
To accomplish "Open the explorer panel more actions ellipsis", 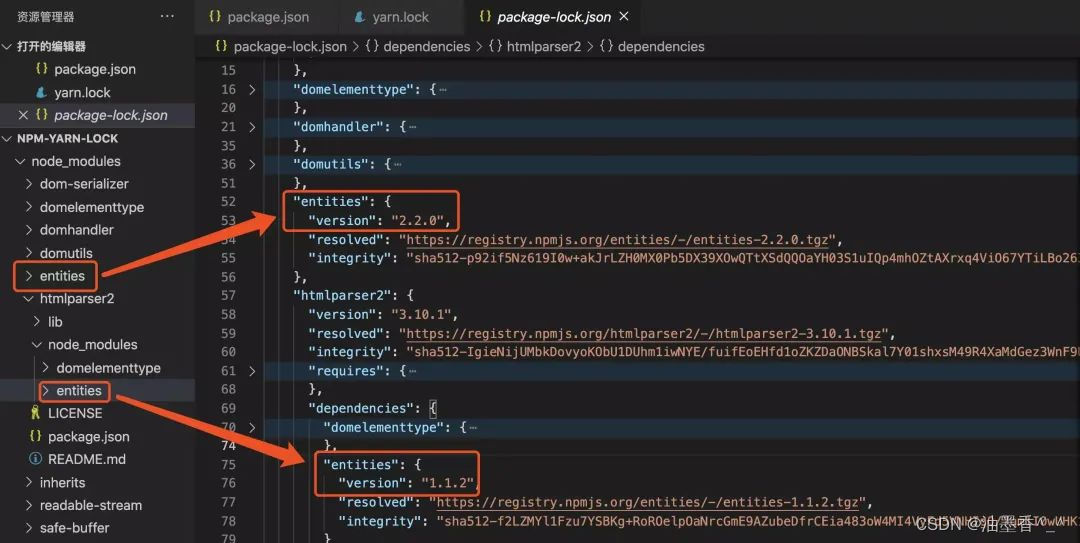I will pyautogui.click(x=167, y=17).
